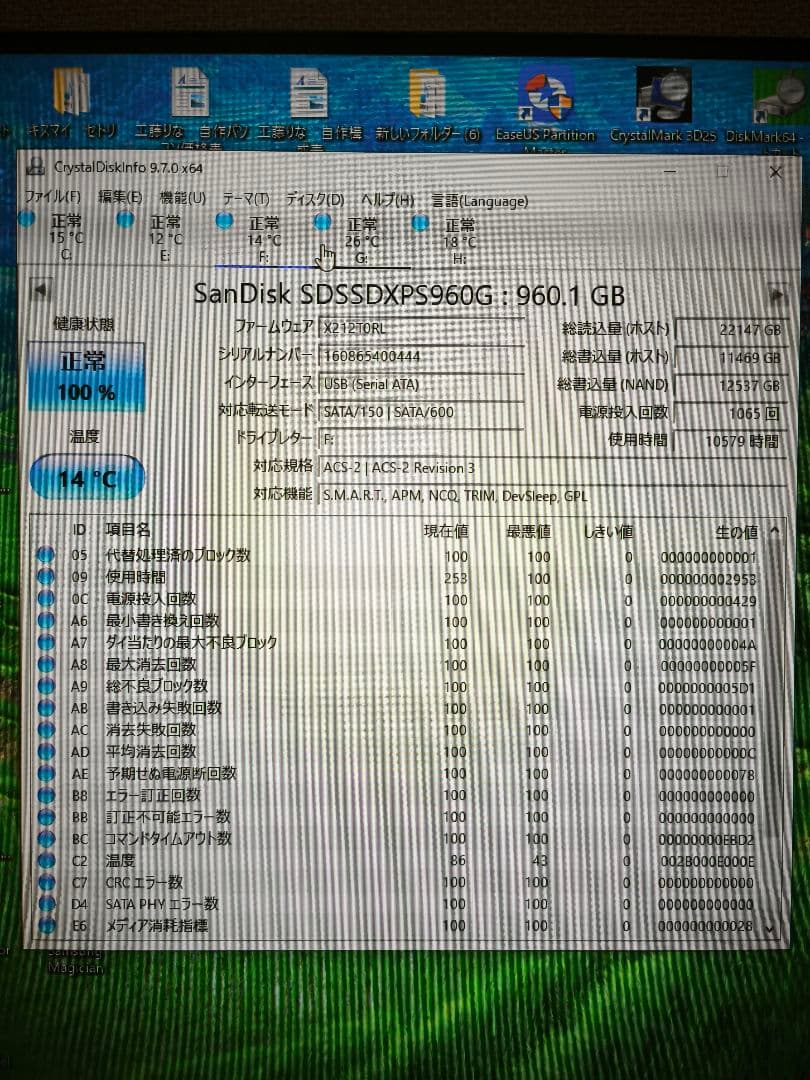Click the 正常 100% health status panel
The height and width of the screenshot is (1080, 810).
[88, 375]
